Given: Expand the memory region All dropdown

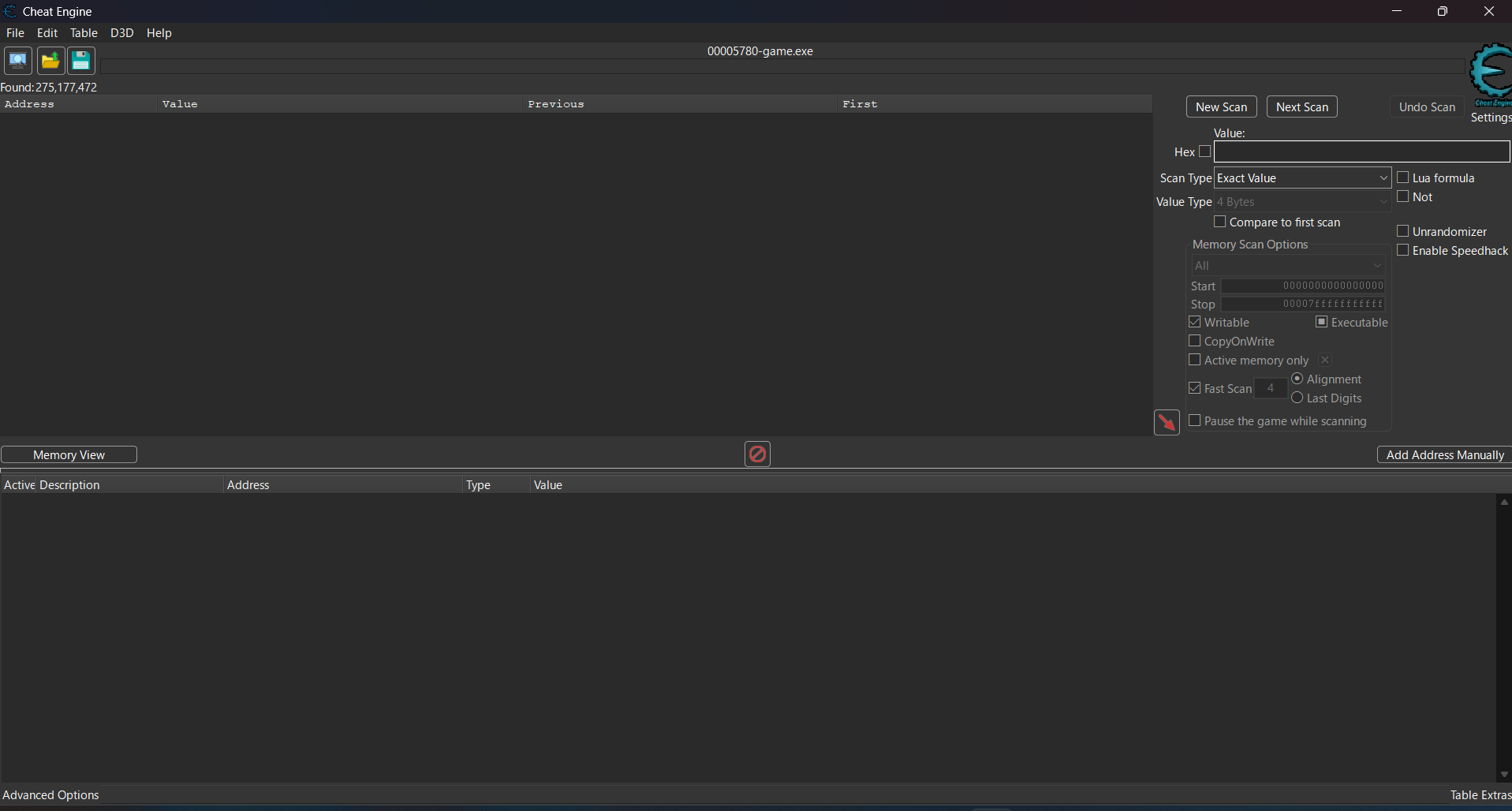Looking at the screenshot, I should [1288, 266].
